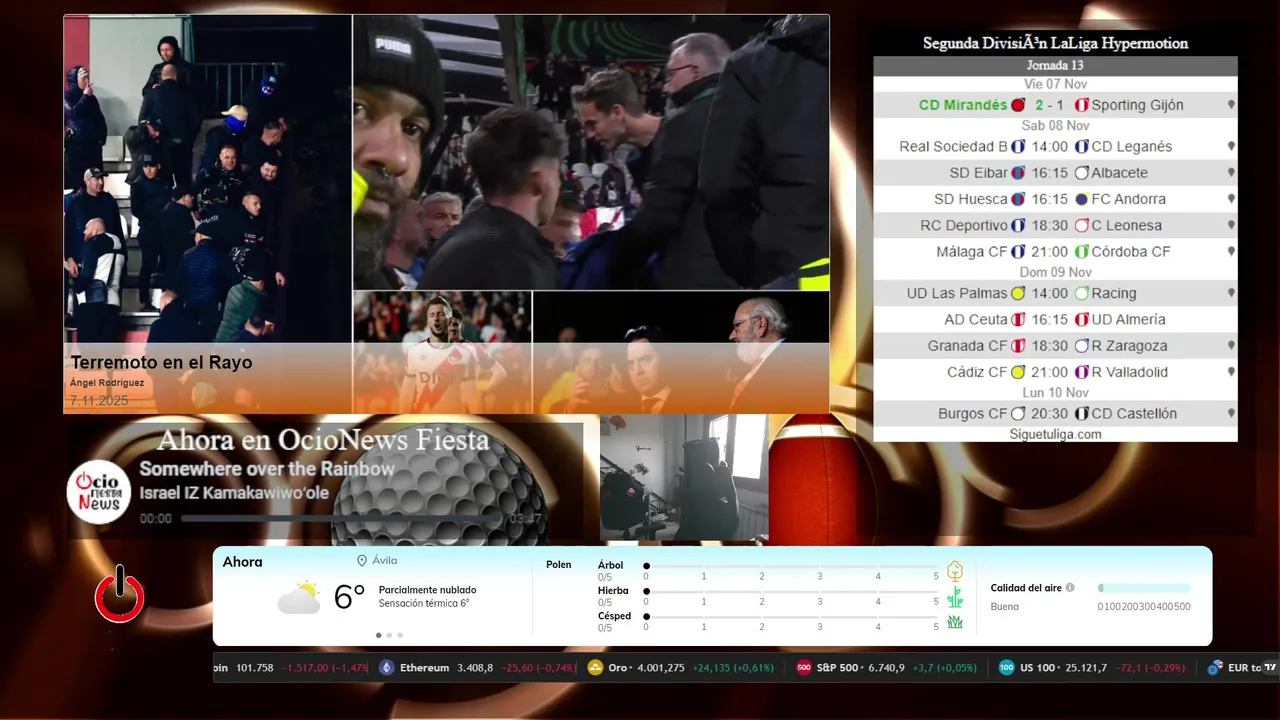This screenshot has width=1280, height=720.
Task: Click the 2 - 1 match score
Action: (1050, 105)
